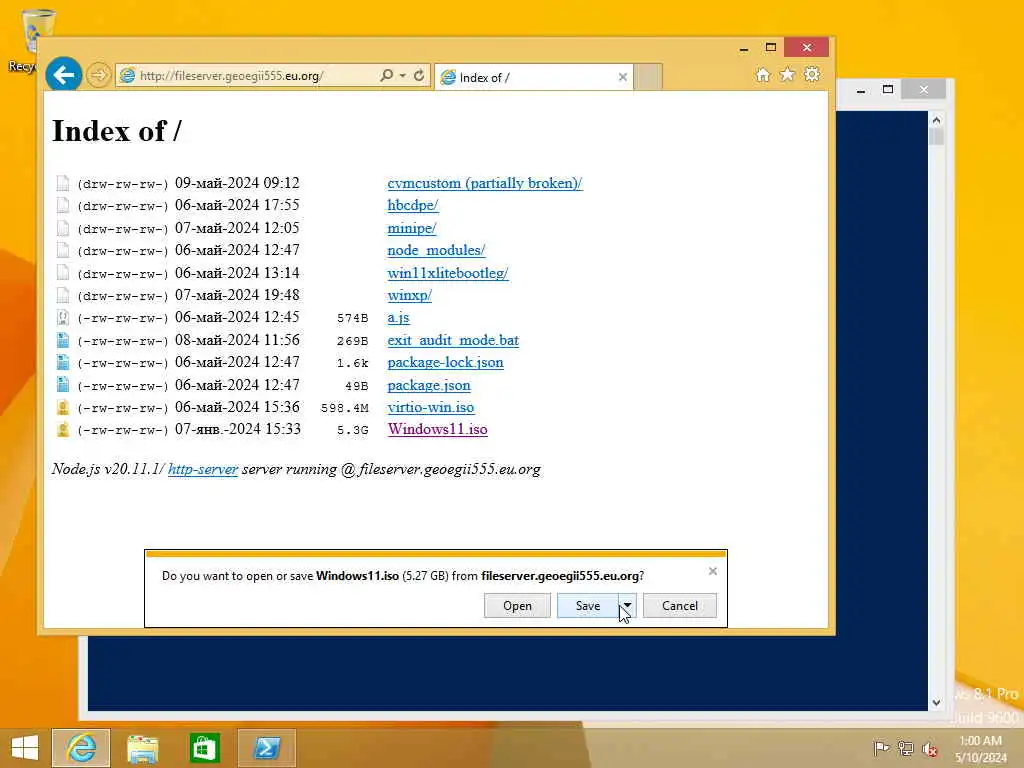Screen dimensions: 1024x768
Task: Click the archive icon beside virtio-win.iso
Action: (63, 408)
